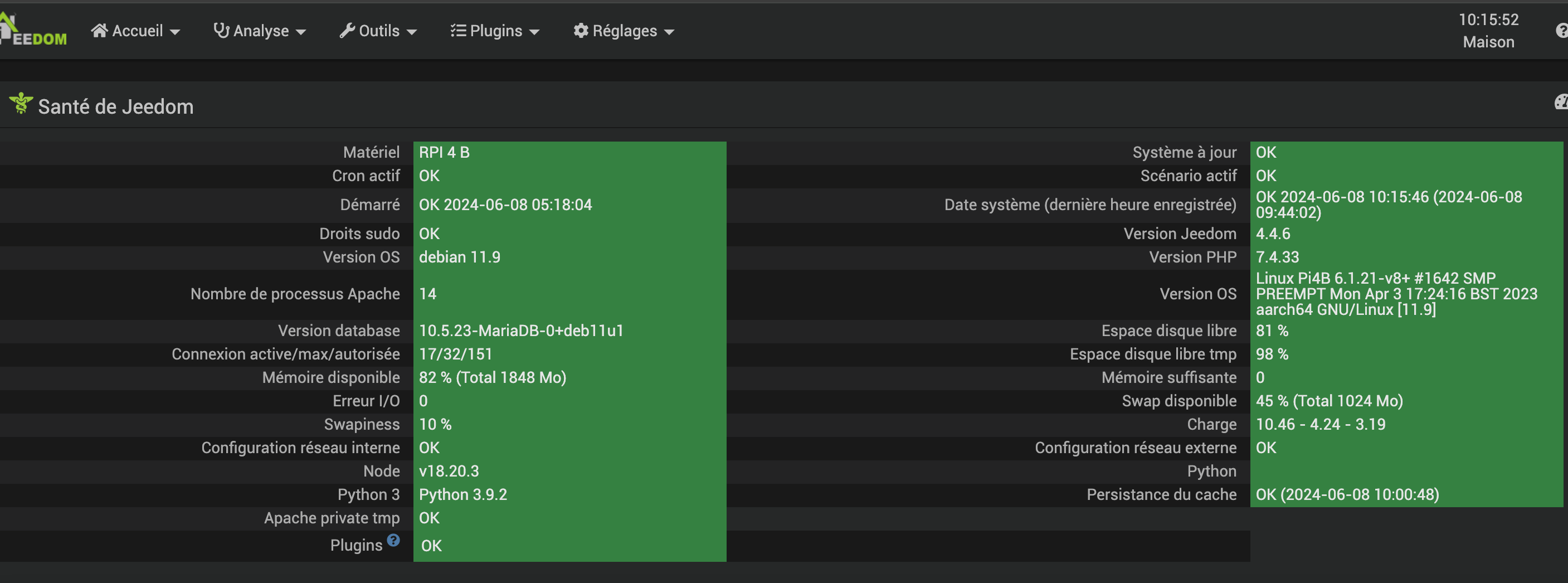1568x583 pixels.
Task: Click the home icon beside Accueil
Action: pos(99,31)
